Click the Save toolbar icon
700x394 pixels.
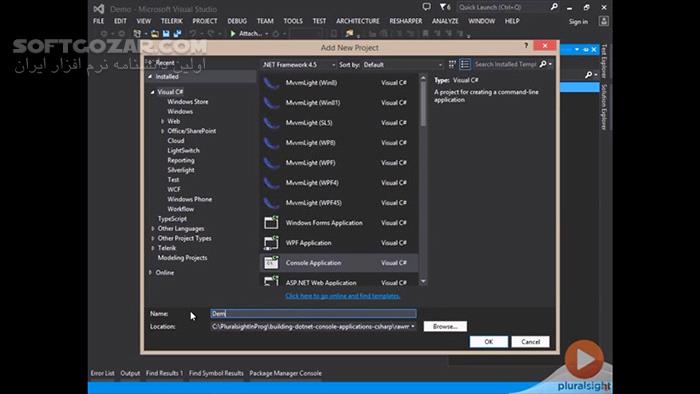[x=166, y=33]
